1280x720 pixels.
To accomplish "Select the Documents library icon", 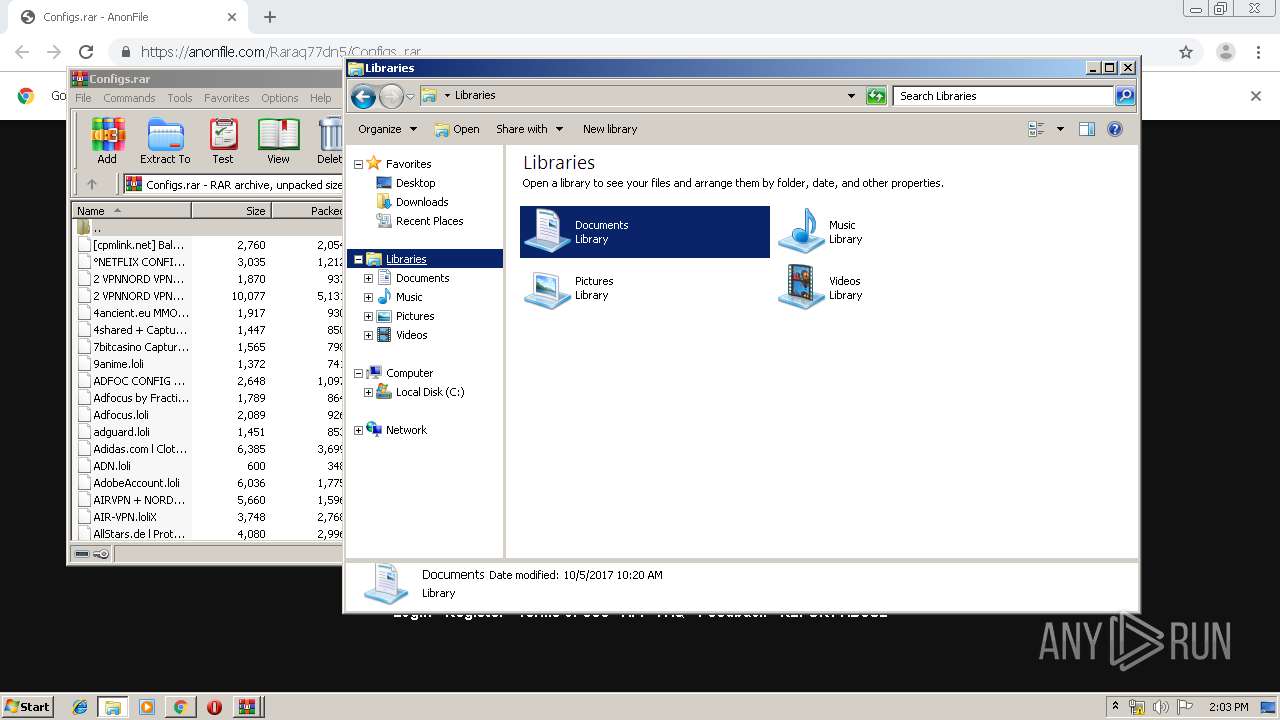I will (x=547, y=231).
